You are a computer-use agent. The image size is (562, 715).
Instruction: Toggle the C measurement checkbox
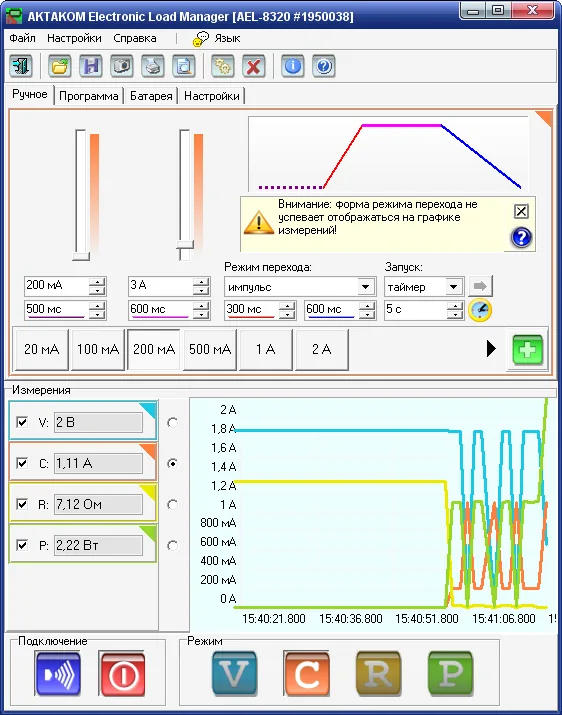[x=22, y=463]
